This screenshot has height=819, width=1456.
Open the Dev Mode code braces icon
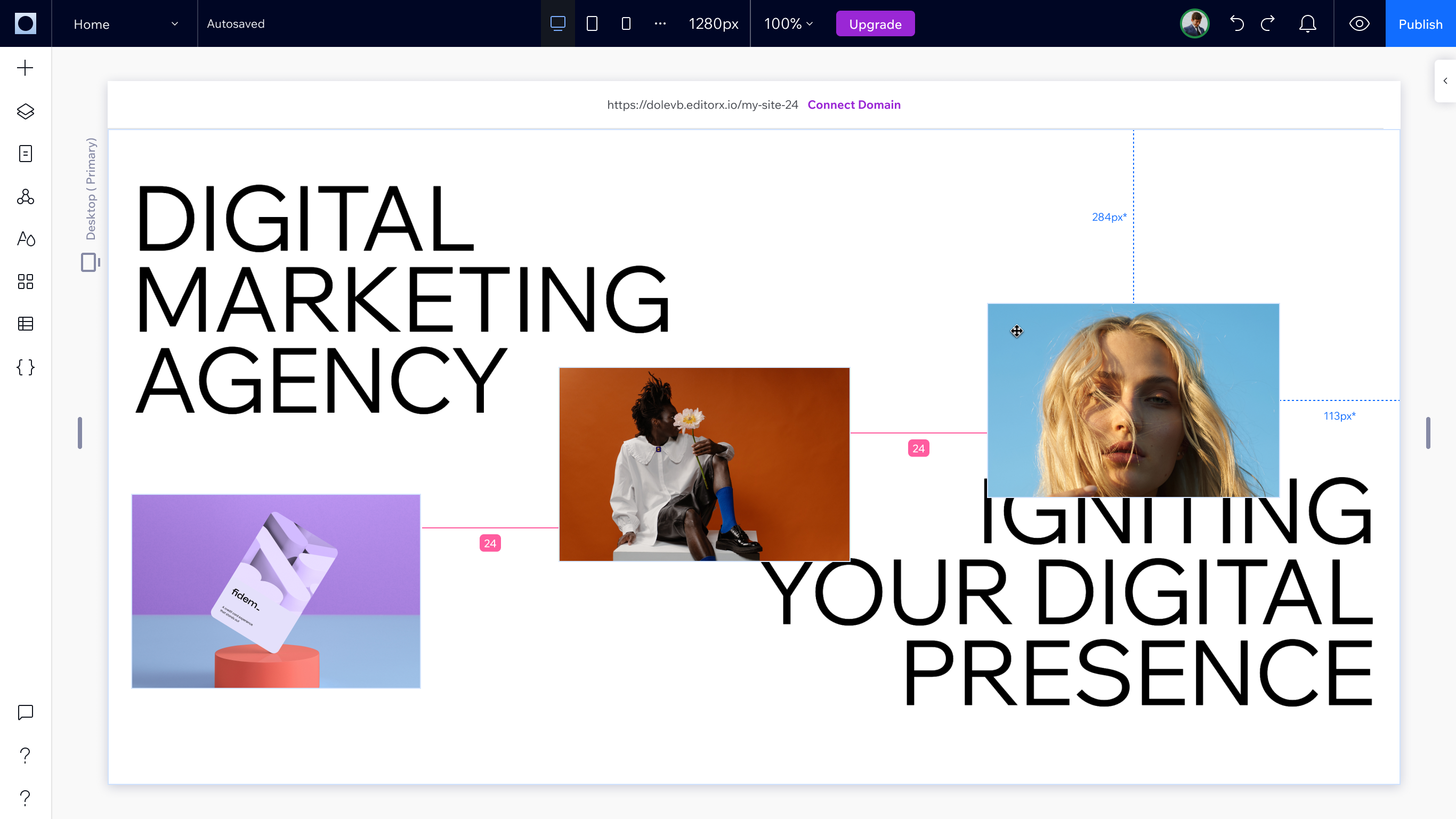point(26,367)
